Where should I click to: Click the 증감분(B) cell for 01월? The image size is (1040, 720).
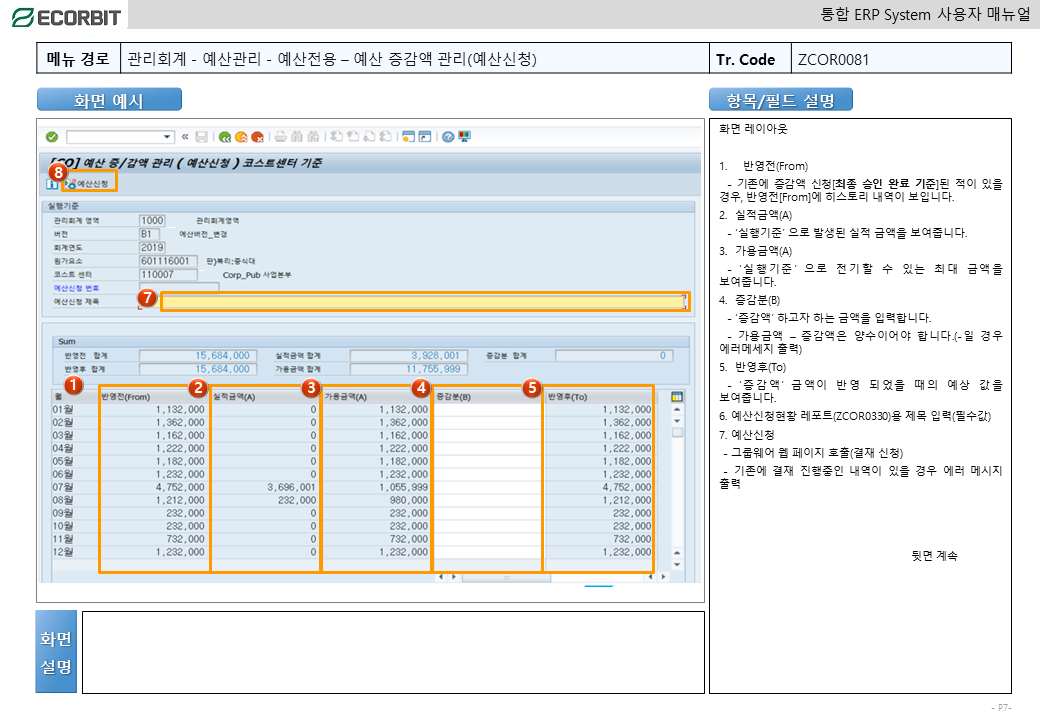487,410
